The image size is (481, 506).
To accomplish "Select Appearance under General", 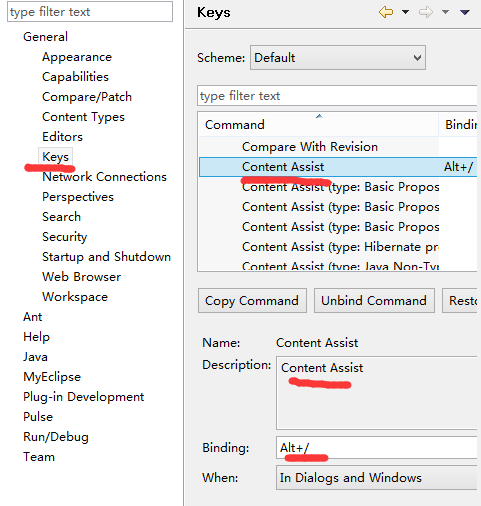I will coord(77,57).
